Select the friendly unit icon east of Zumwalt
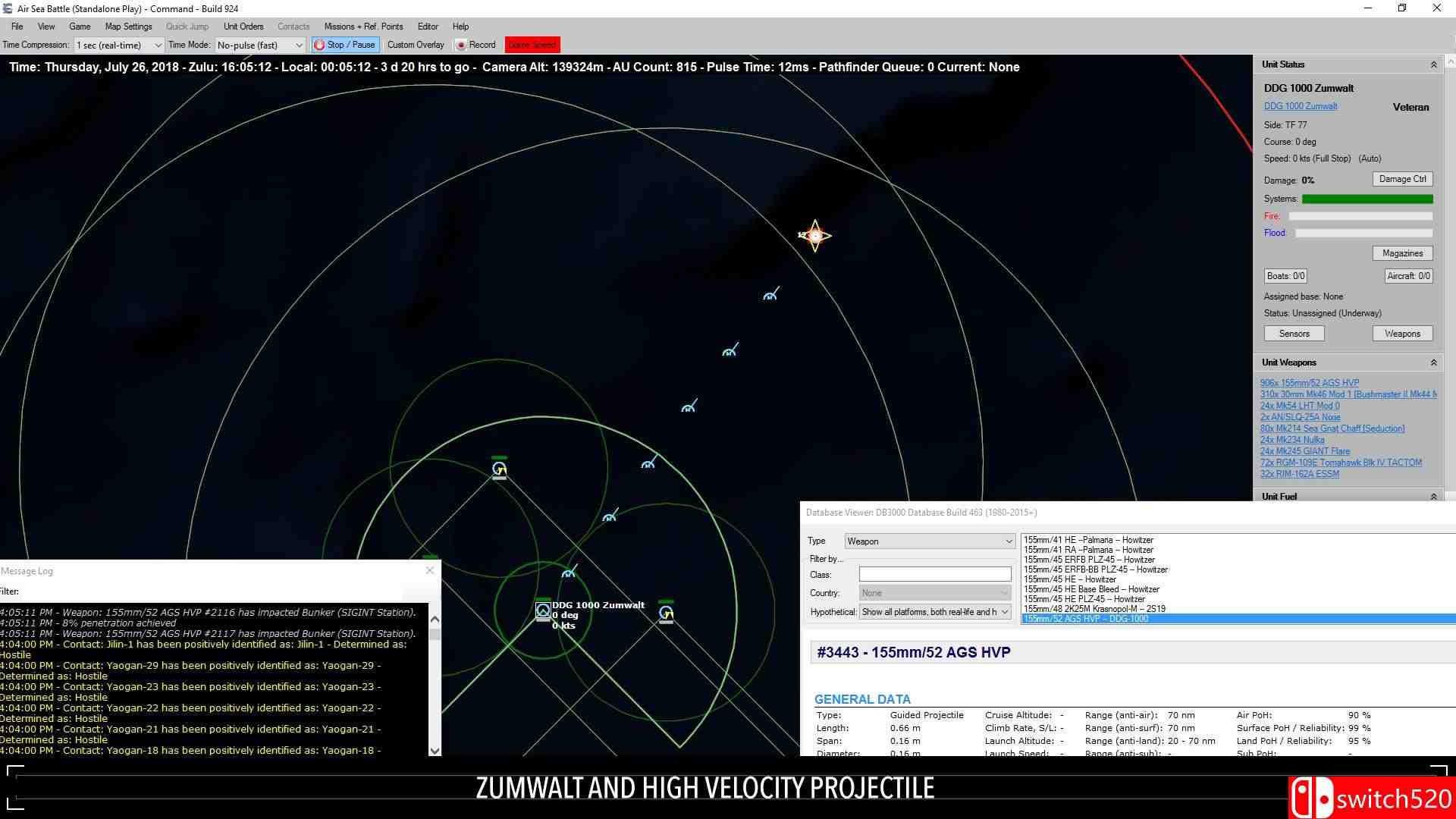 666,612
